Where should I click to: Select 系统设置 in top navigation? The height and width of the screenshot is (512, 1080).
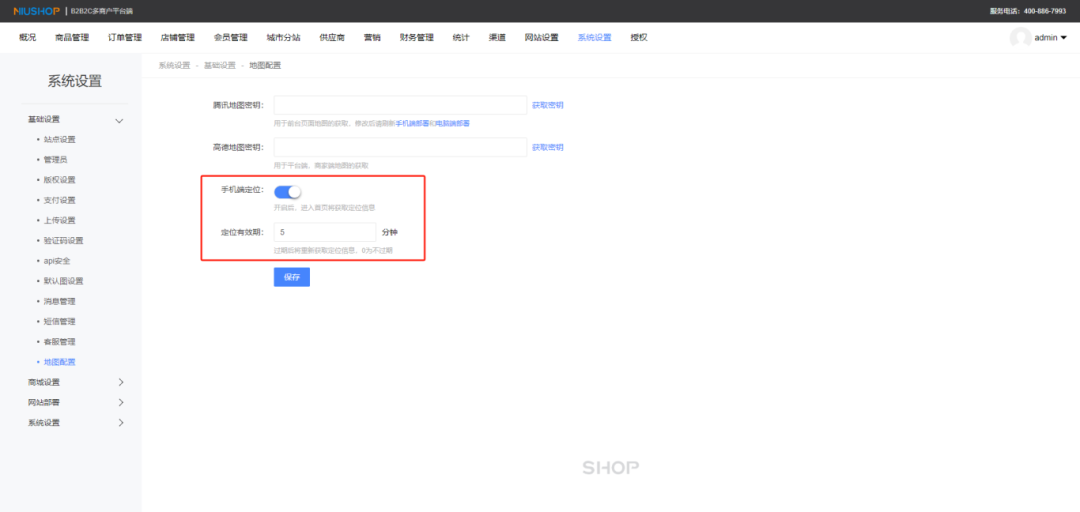594,38
